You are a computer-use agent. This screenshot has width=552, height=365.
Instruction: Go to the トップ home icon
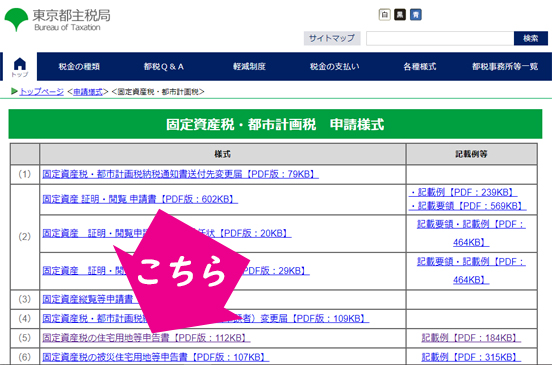(20, 67)
